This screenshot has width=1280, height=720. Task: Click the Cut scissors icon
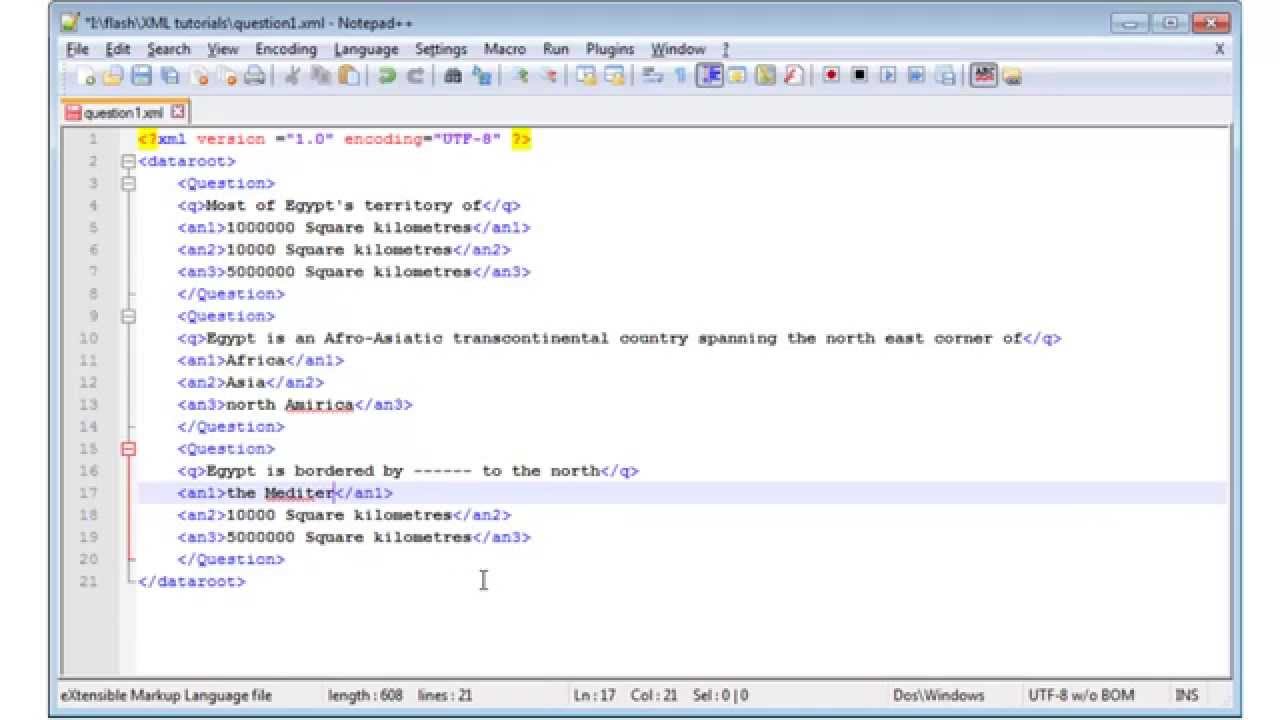click(x=292, y=76)
